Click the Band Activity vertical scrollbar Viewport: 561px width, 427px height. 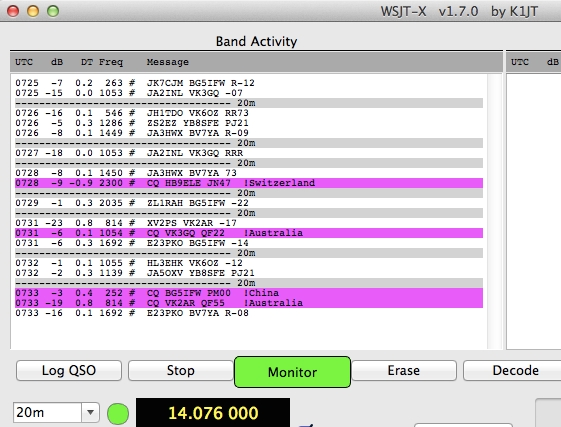tap(494, 211)
